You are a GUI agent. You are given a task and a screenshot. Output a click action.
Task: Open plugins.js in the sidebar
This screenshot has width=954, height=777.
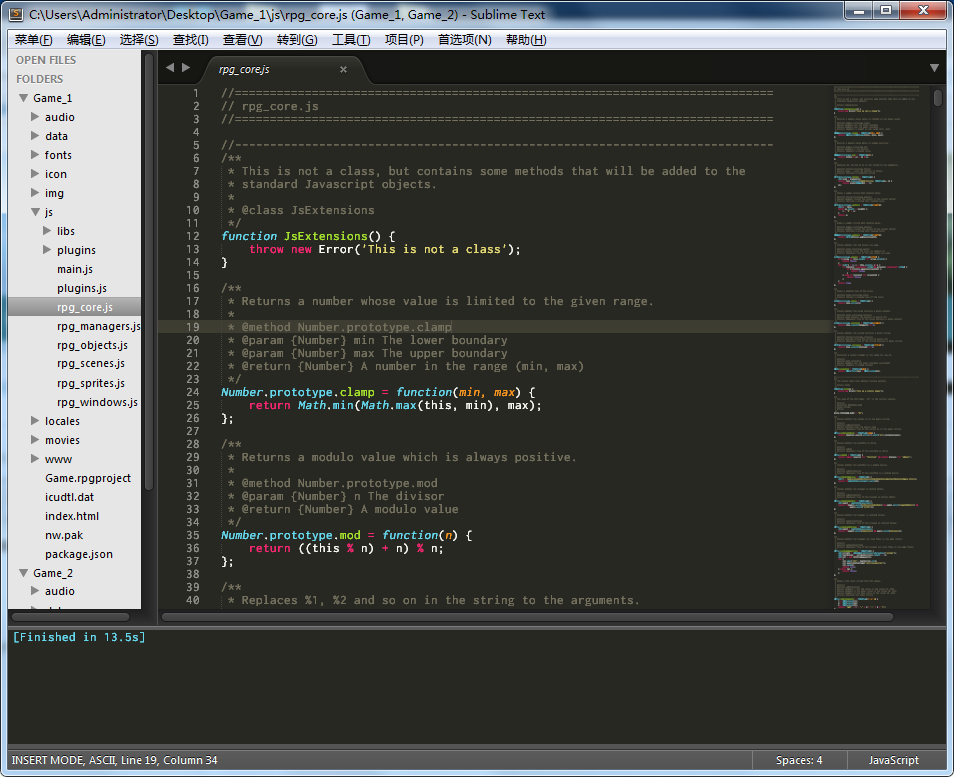pos(82,288)
